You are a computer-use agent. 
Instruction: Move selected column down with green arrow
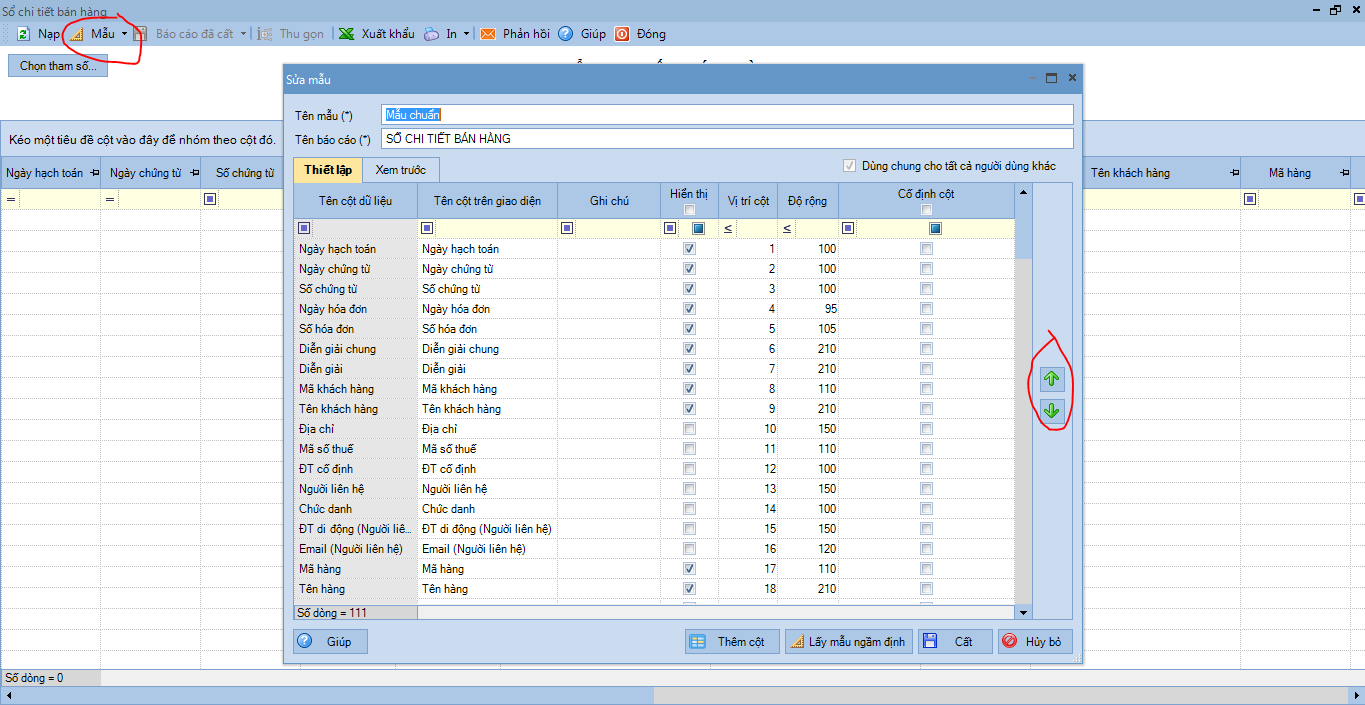(1051, 410)
